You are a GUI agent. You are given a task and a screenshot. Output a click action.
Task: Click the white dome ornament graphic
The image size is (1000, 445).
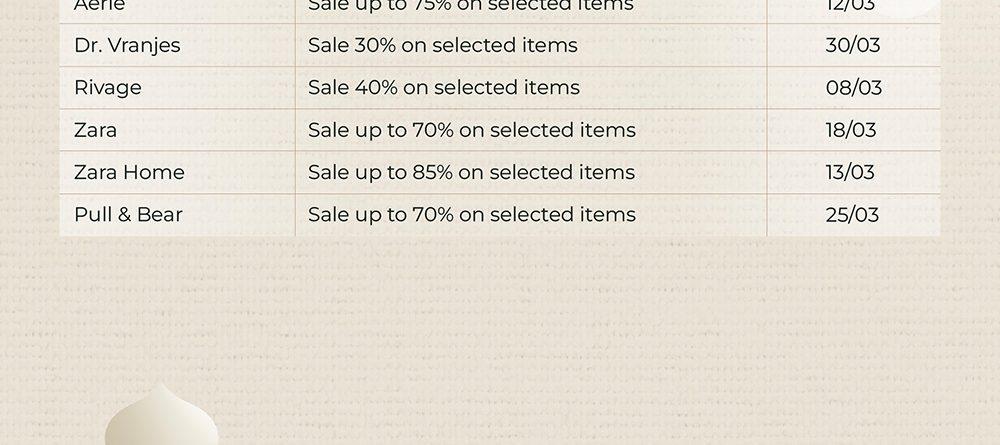(161, 414)
